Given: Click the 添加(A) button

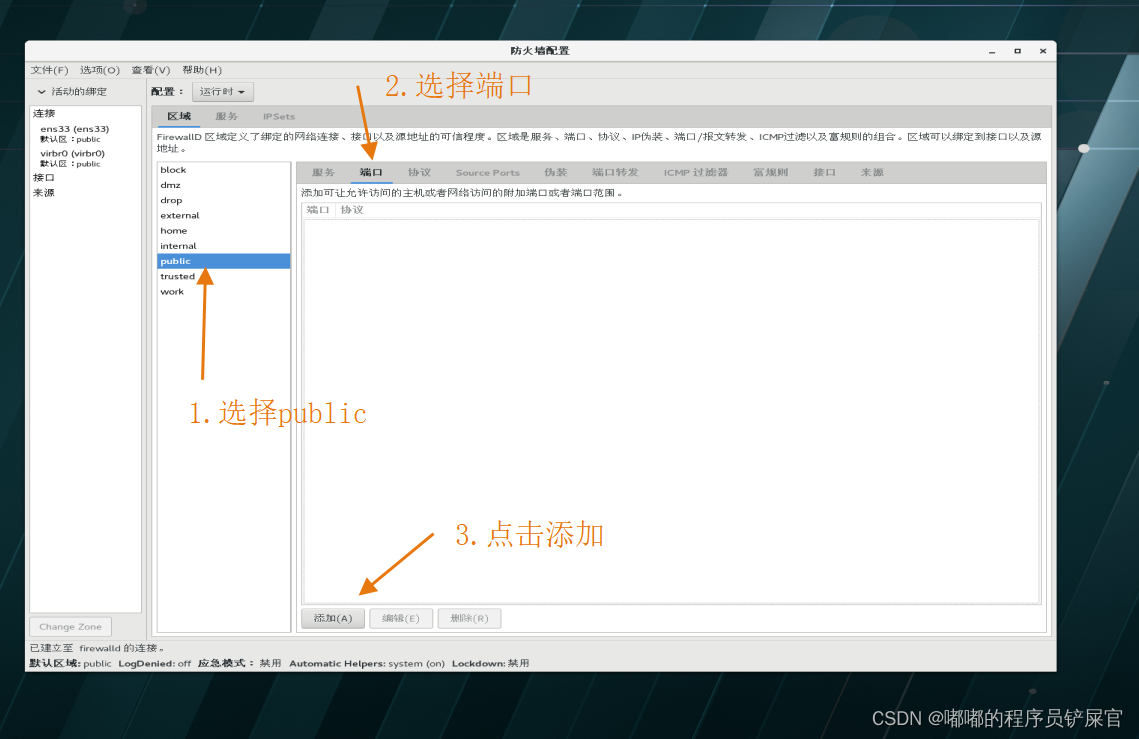Looking at the screenshot, I should [x=333, y=618].
